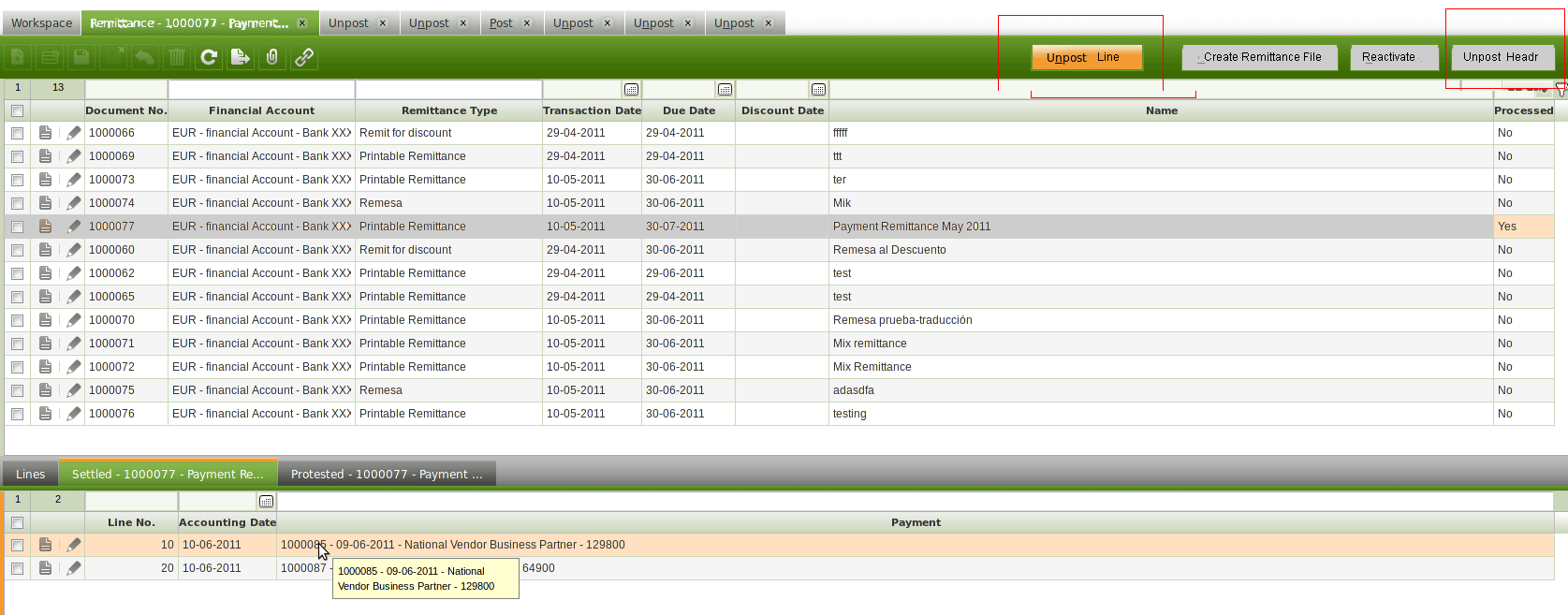Tick the checkbox for document 1000069
The image size is (1568, 615).
(17, 156)
